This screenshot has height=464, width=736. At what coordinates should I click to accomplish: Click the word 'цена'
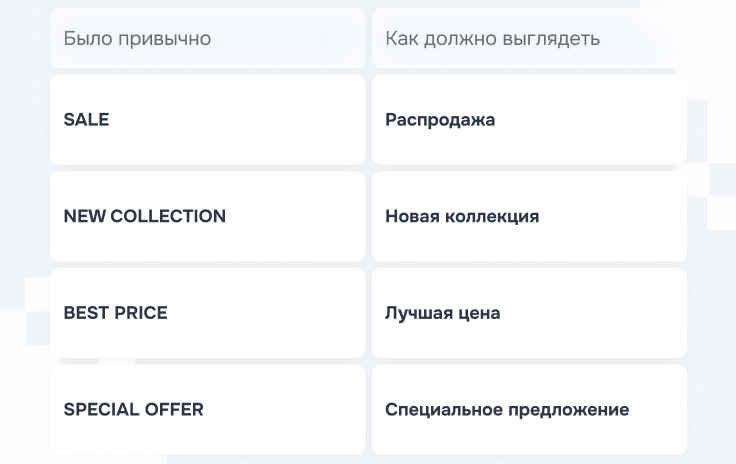pos(479,313)
